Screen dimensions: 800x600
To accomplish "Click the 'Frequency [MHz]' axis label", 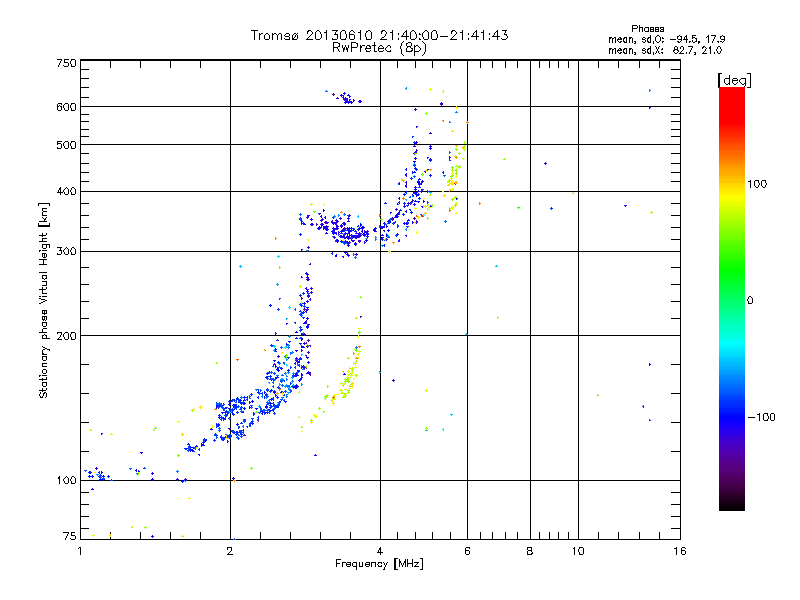I will (379, 564).
